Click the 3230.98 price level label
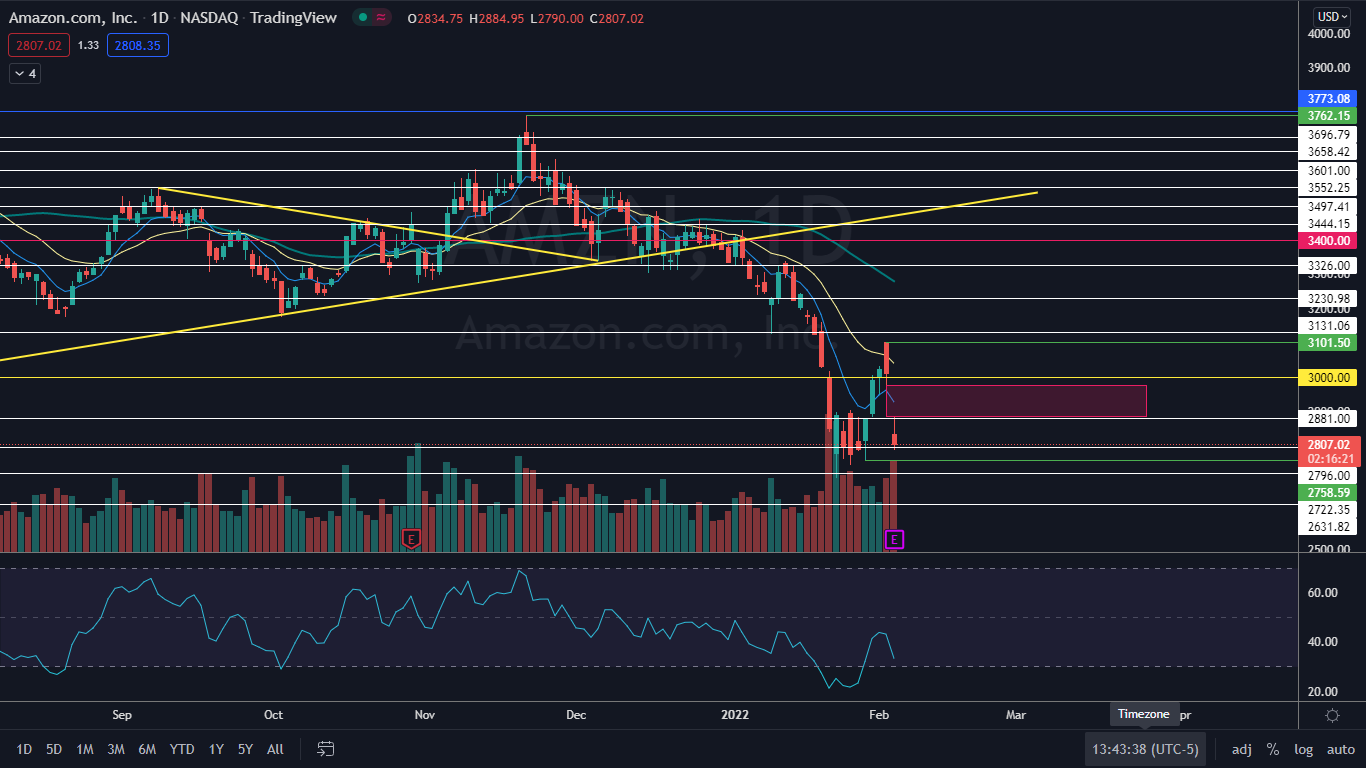Image resolution: width=1366 pixels, height=768 pixels. pos(1328,299)
